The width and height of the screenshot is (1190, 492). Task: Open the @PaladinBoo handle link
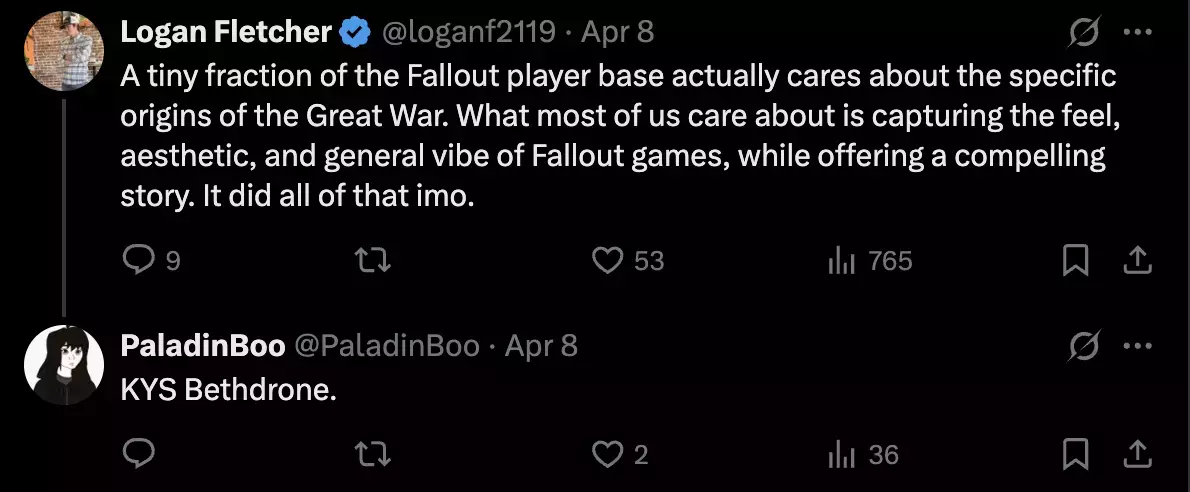click(x=386, y=346)
